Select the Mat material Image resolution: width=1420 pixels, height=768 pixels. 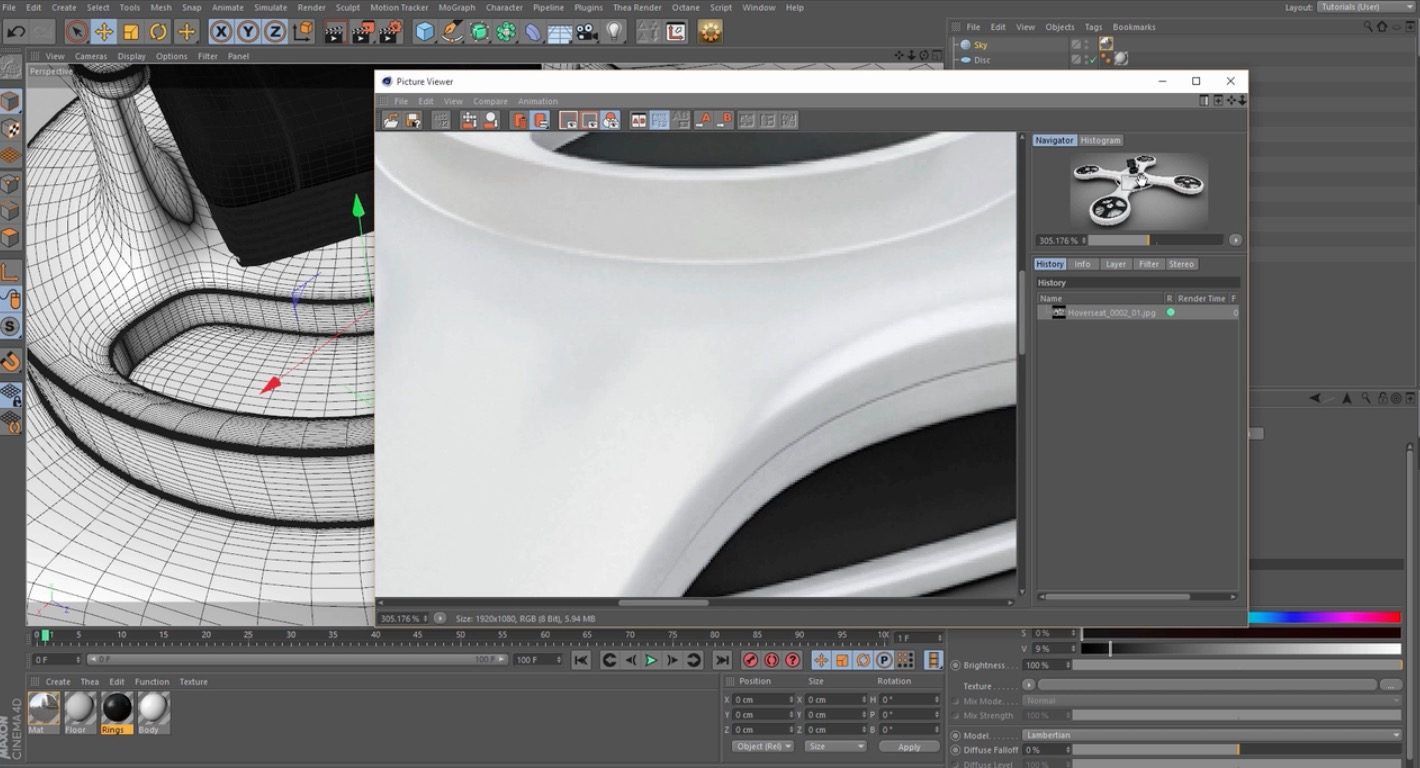pyautogui.click(x=44, y=712)
